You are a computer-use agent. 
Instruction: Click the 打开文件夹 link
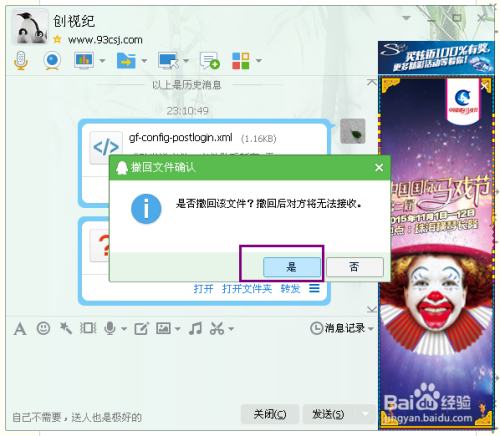point(247,289)
